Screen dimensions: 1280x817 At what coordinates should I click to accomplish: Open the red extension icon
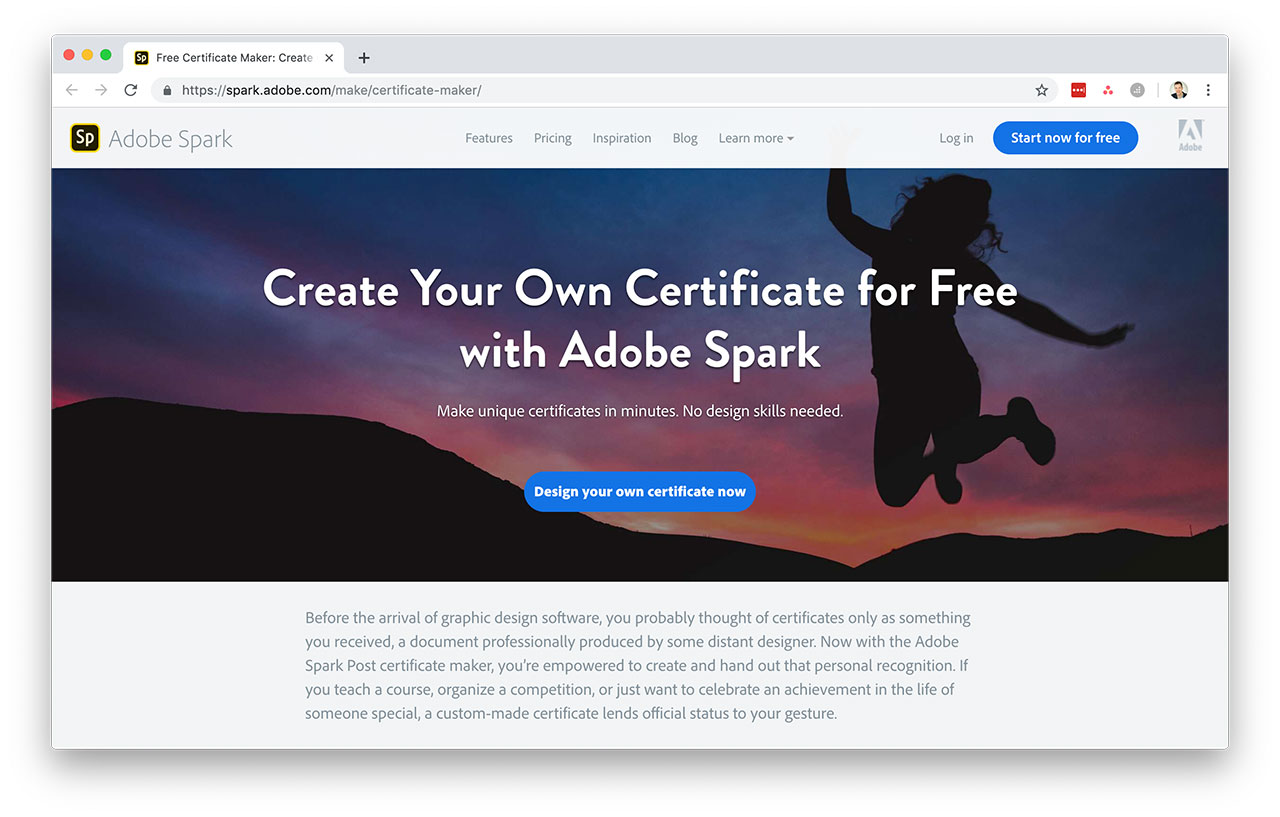point(1078,90)
